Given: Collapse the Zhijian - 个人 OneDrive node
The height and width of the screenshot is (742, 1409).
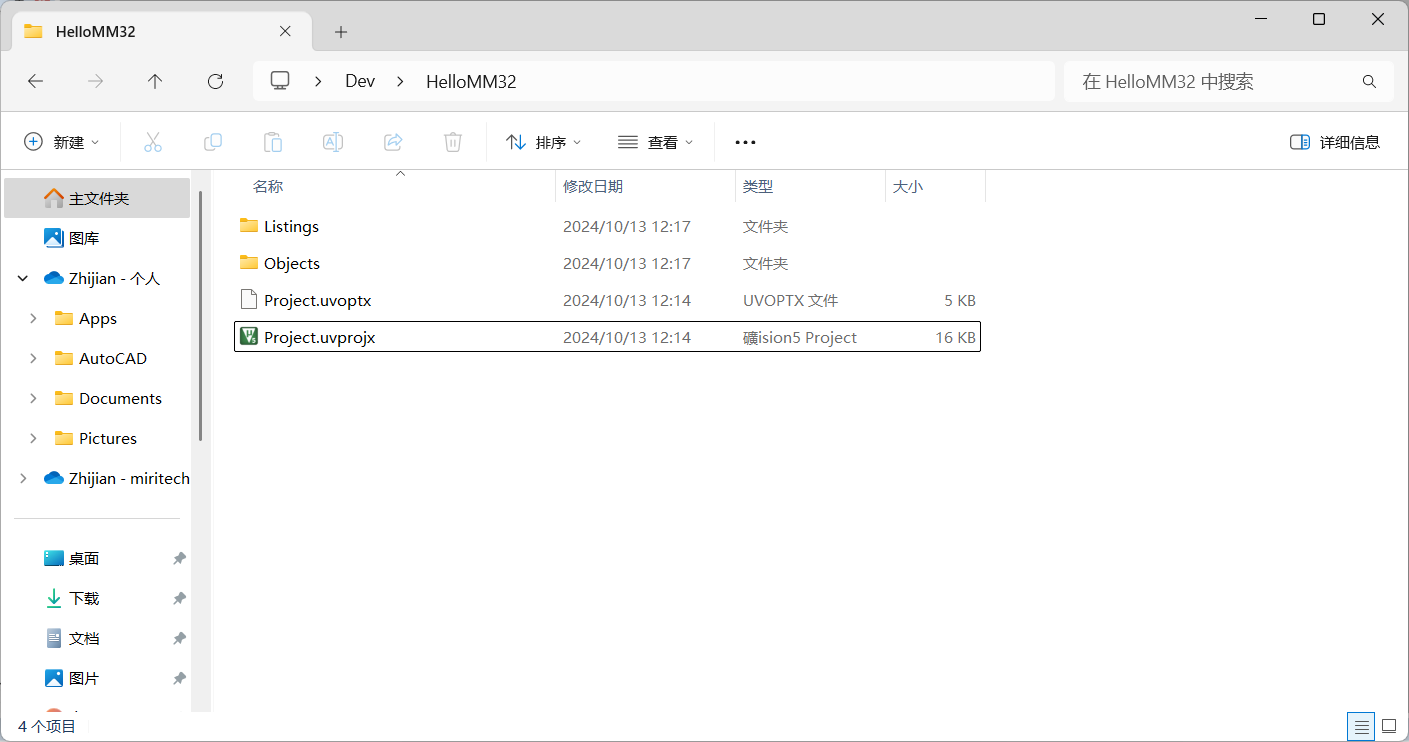Looking at the screenshot, I should click(23, 279).
